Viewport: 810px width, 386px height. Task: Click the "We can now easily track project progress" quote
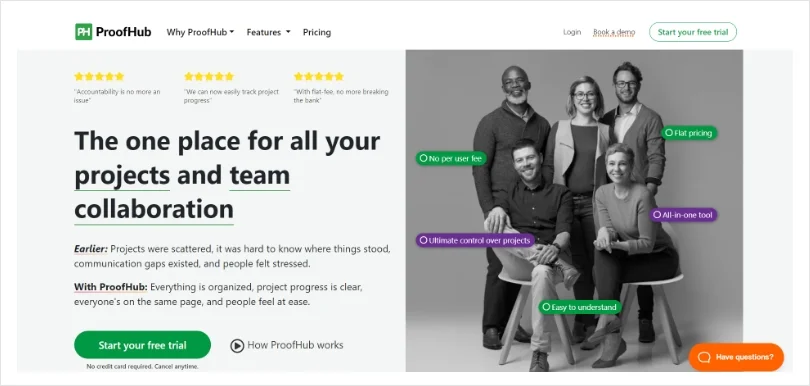[231, 96]
